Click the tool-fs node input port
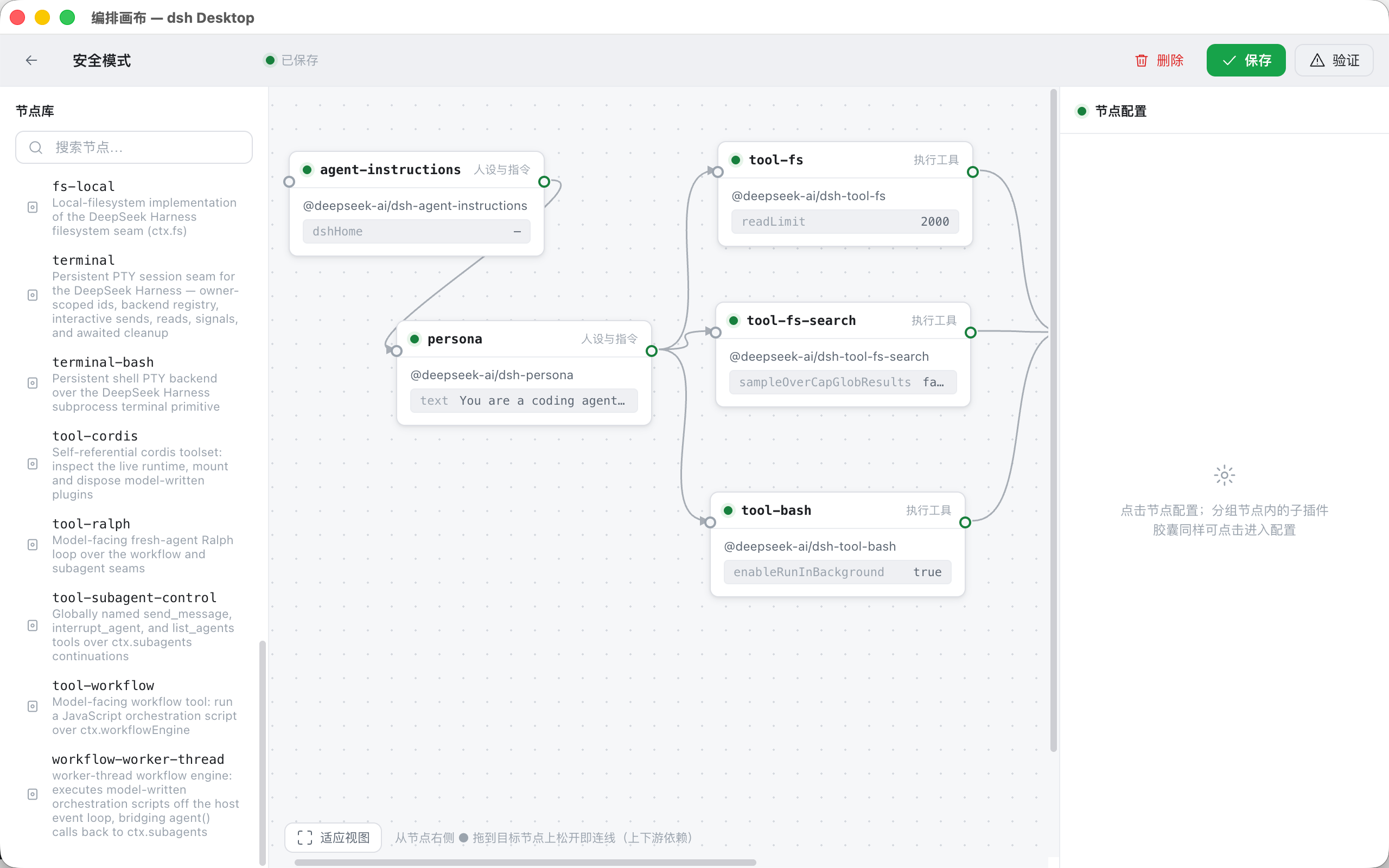Viewport: 1389px width, 868px height. 718,172
